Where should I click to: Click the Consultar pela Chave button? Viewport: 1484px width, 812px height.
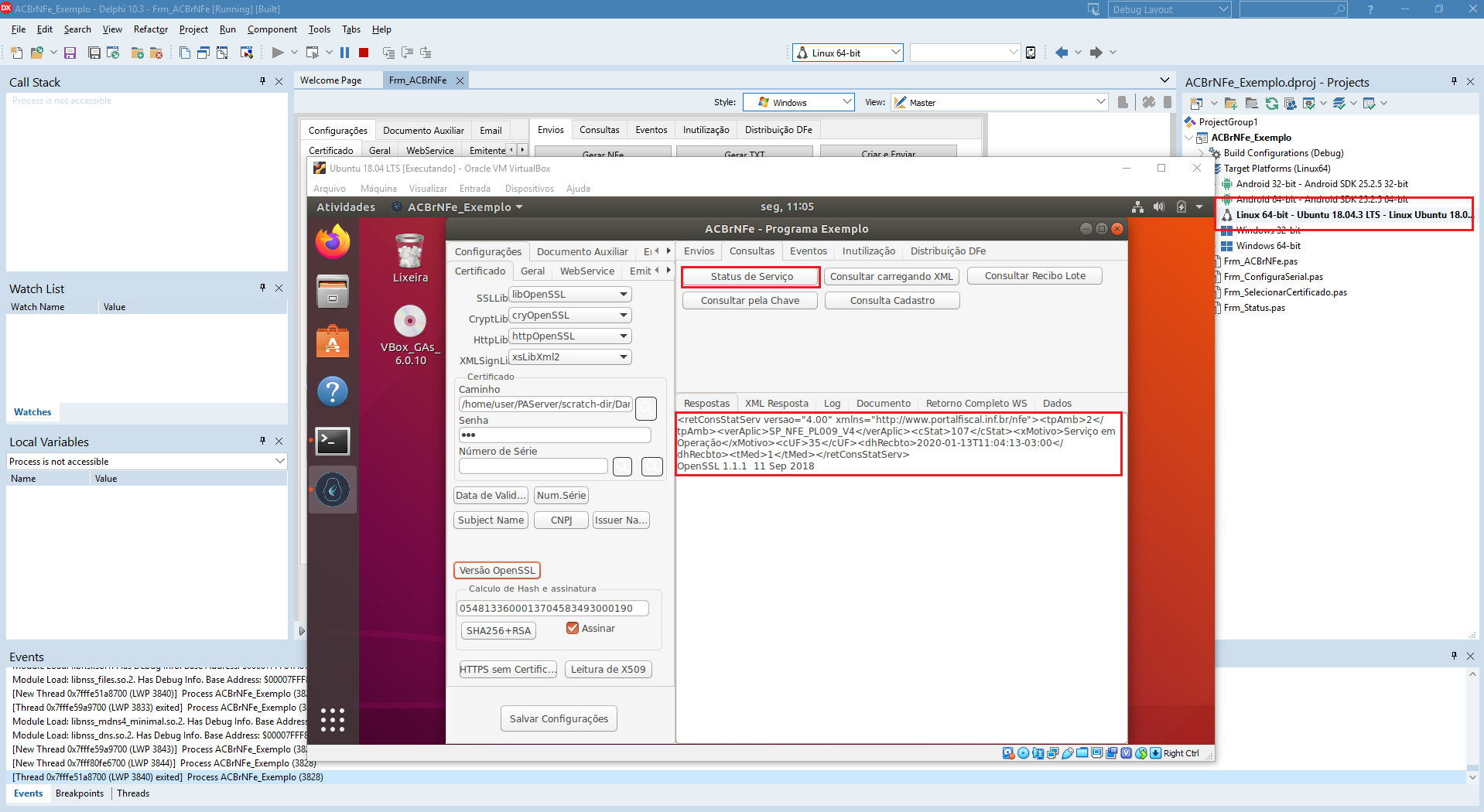click(750, 300)
